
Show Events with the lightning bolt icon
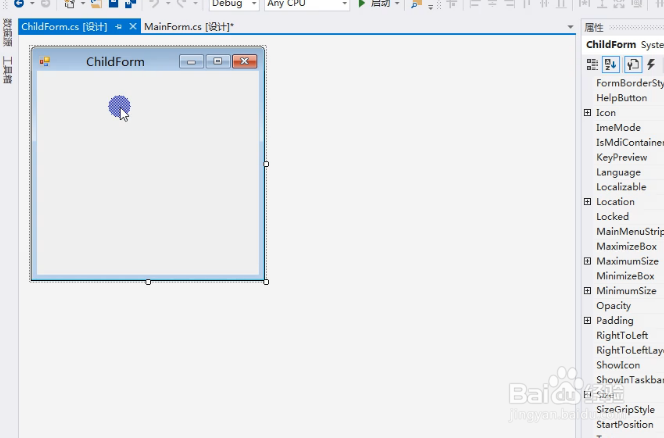point(651,64)
